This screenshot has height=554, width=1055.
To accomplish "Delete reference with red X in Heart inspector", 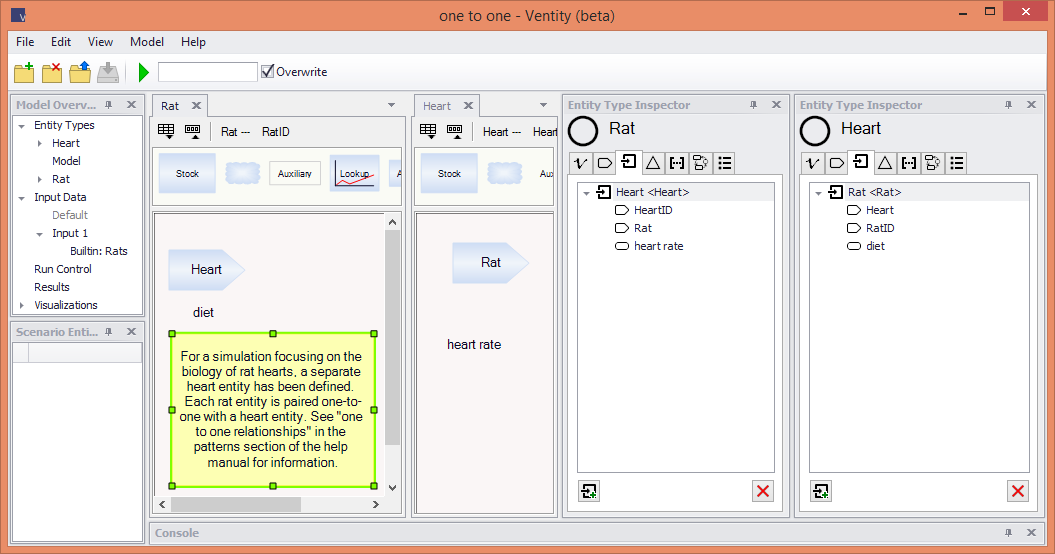I will [x=1018, y=491].
